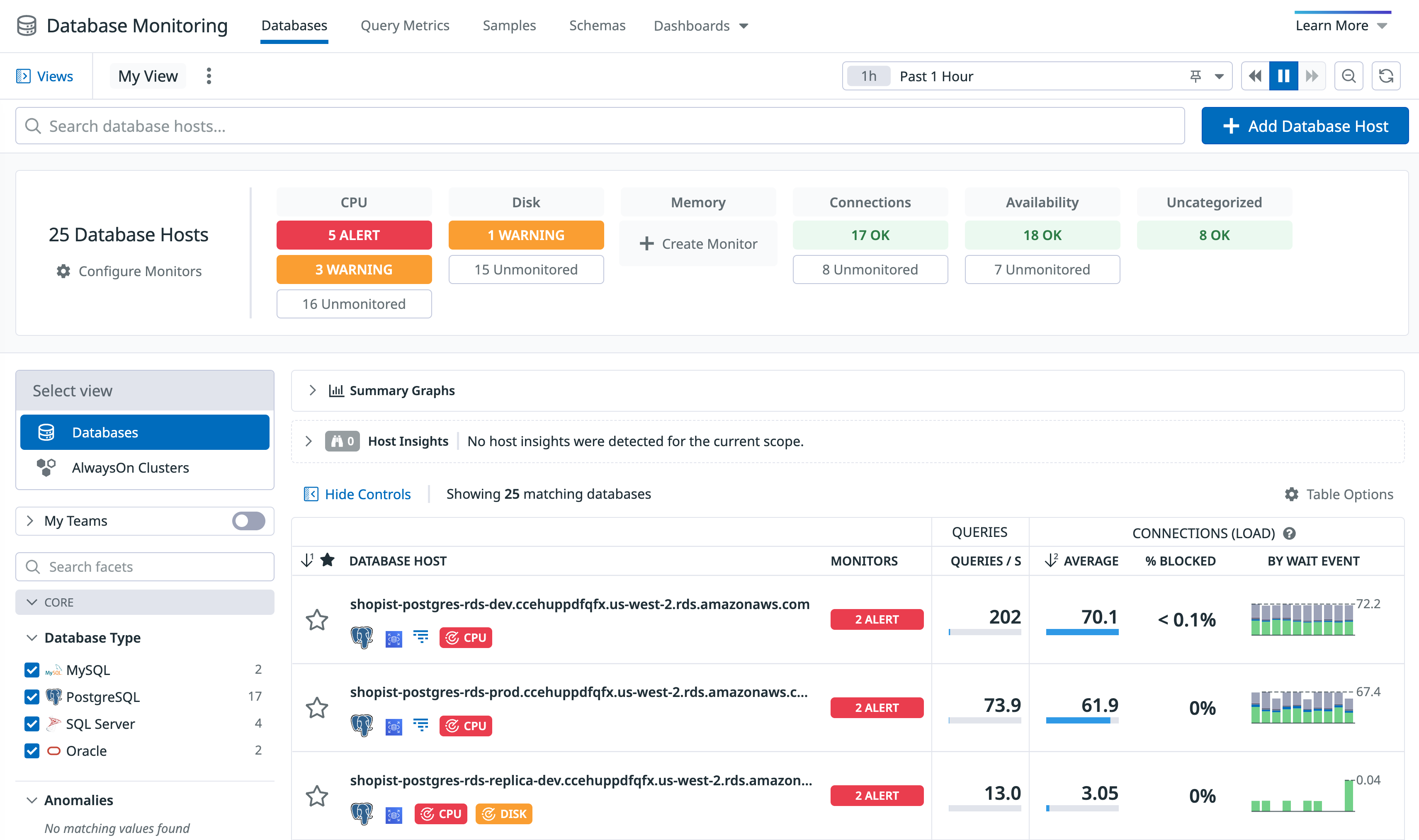Click the 3 WARNING CPU status
Screen dimensions: 1419x840
pos(354,269)
